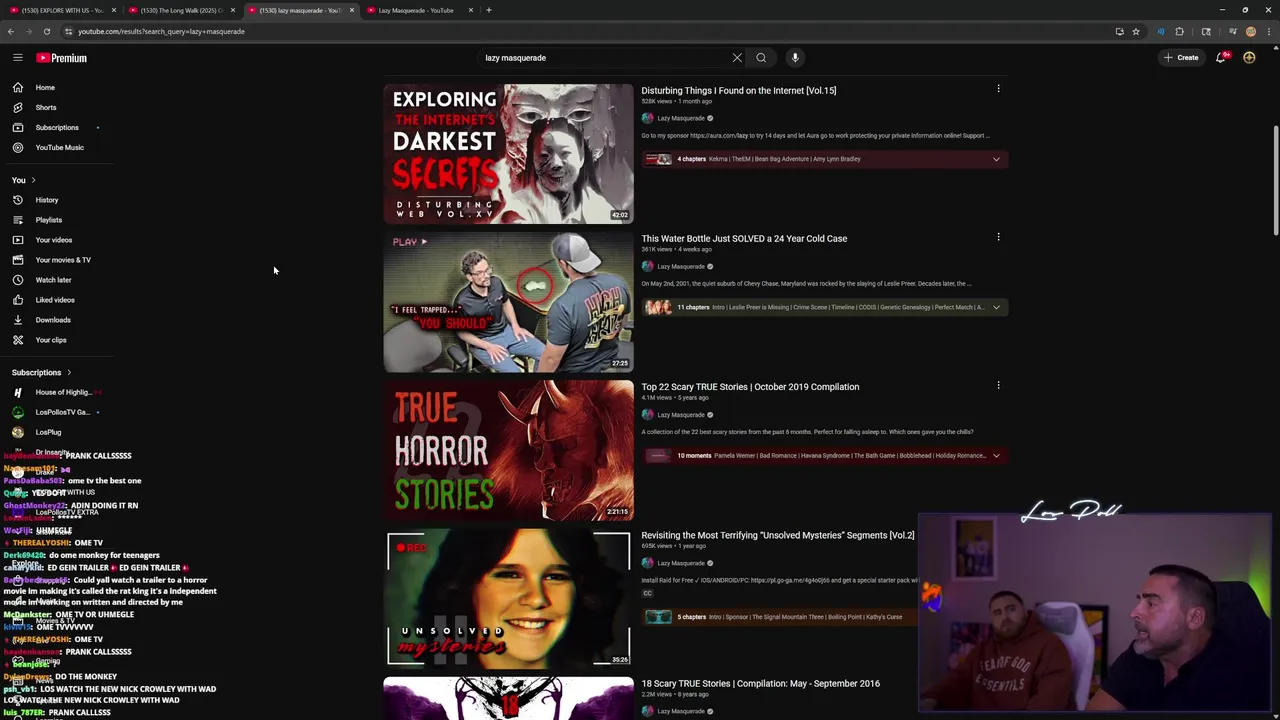
Task: Open the Exploring Darkest Secrets thumbnail
Action: click(x=508, y=153)
